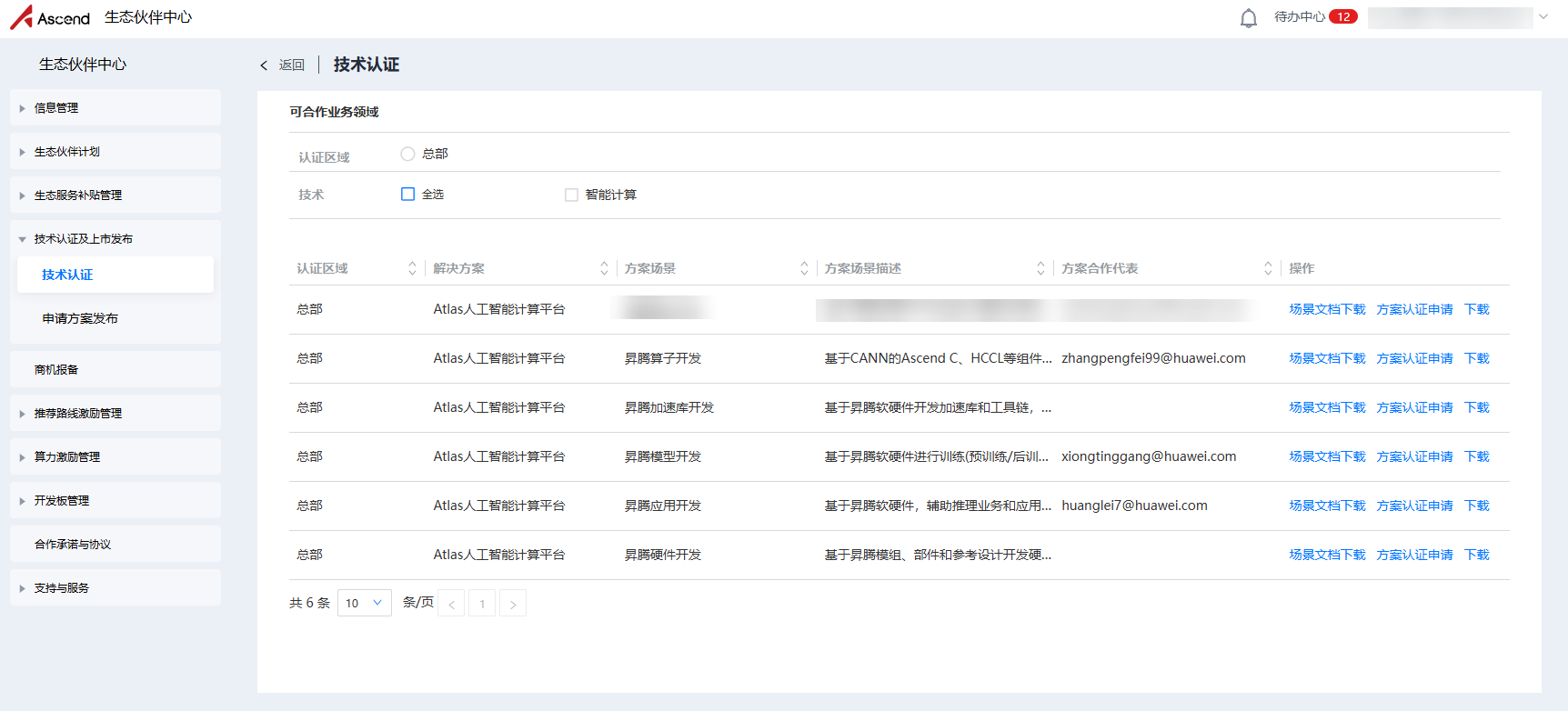Collapse the 技术认证及上市发布 menu

[x=116, y=238]
